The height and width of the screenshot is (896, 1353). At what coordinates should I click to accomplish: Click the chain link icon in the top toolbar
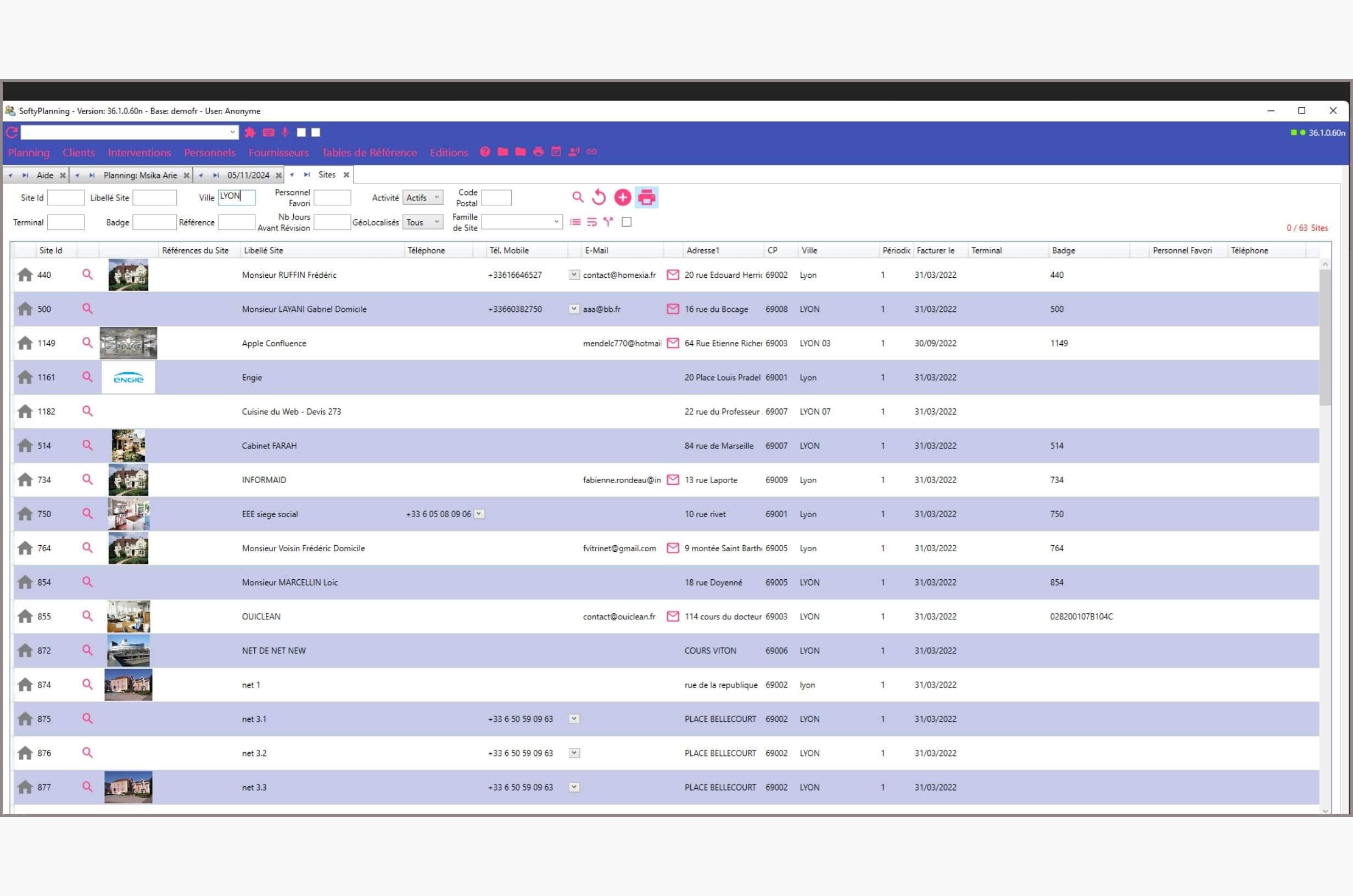(591, 152)
